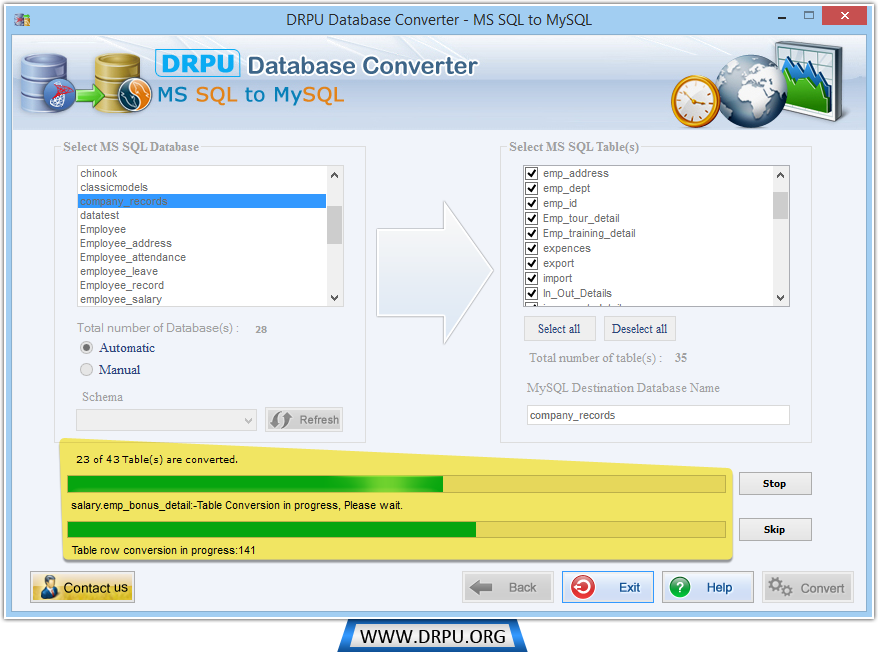Select employee_salary database
The image size is (878, 652).
pos(202,299)
